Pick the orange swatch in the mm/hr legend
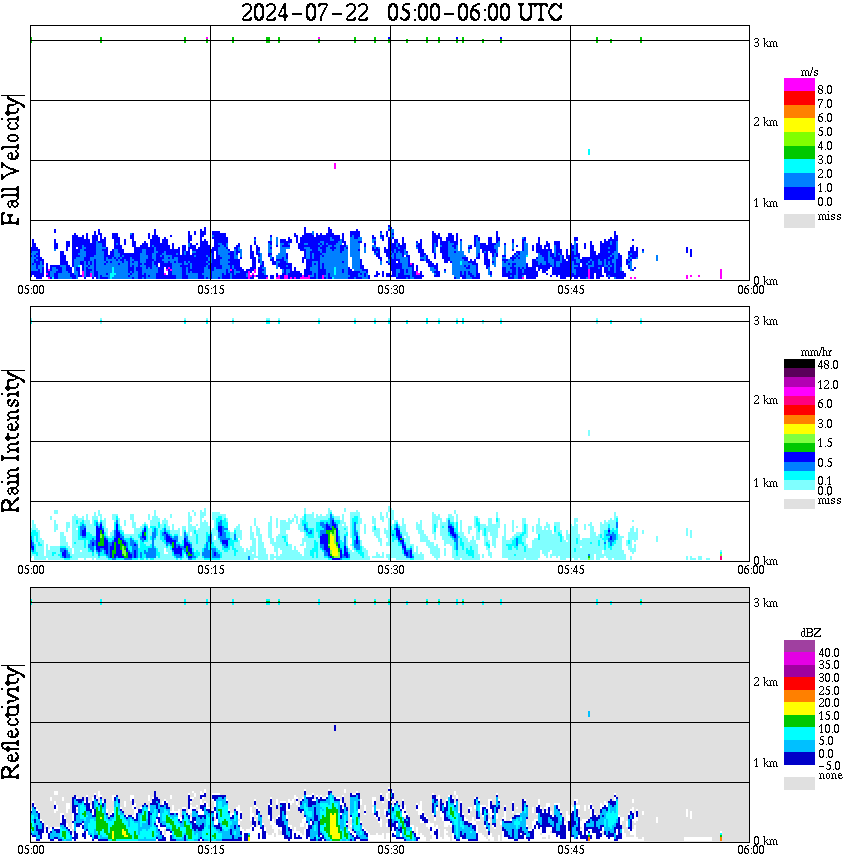Viewport: 850px width, 868px height. tap(799, 420)
